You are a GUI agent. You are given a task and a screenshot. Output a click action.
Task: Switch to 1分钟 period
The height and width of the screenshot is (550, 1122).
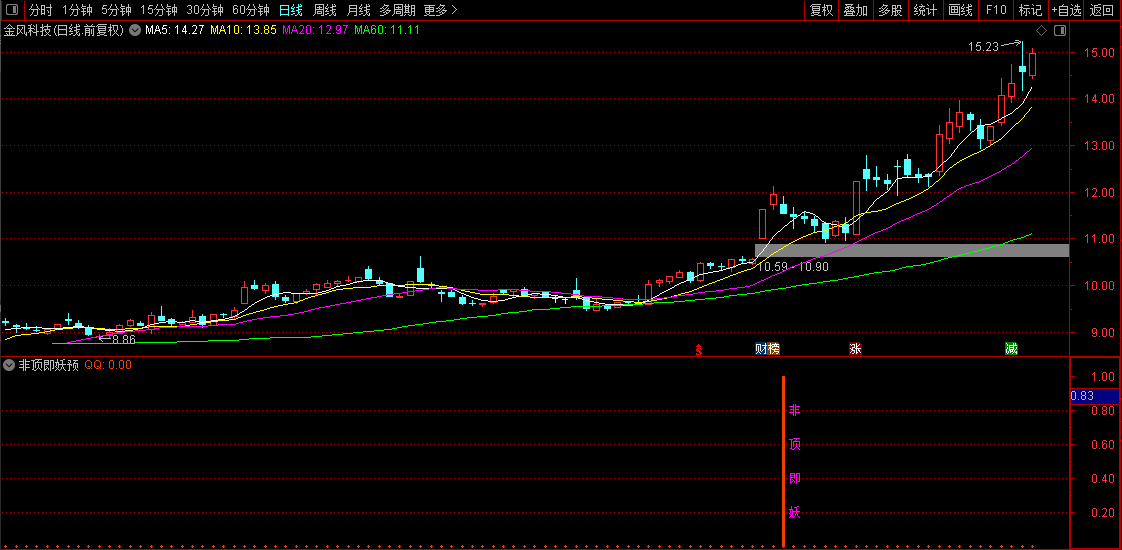click(77, 10)
